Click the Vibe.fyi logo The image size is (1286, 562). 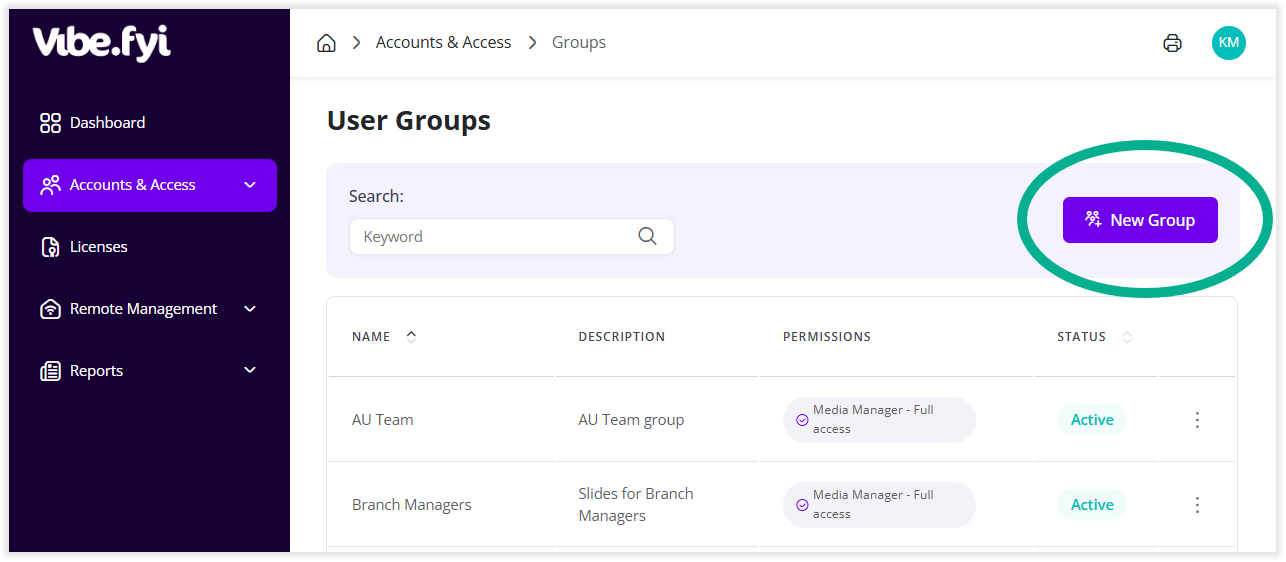click(101, 44)
